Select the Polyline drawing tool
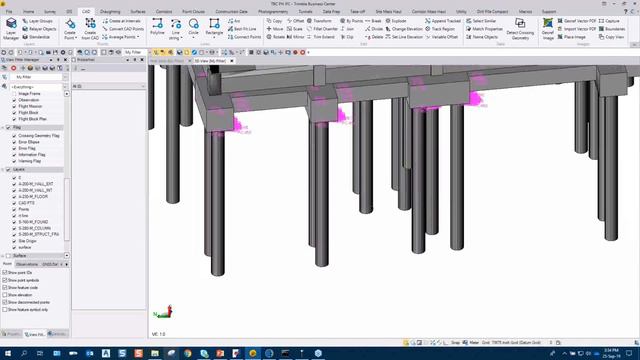640x360 pixels. pos(157,27)
